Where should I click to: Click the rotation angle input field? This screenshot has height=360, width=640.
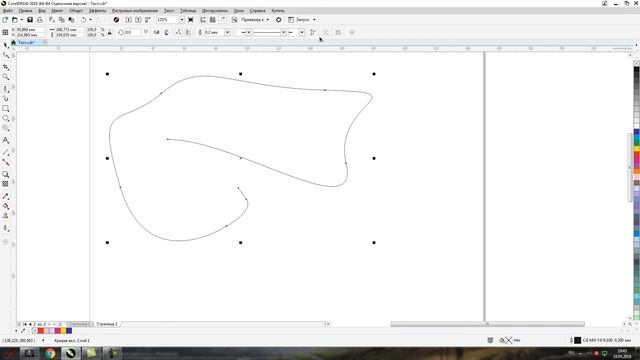(132, 32)
